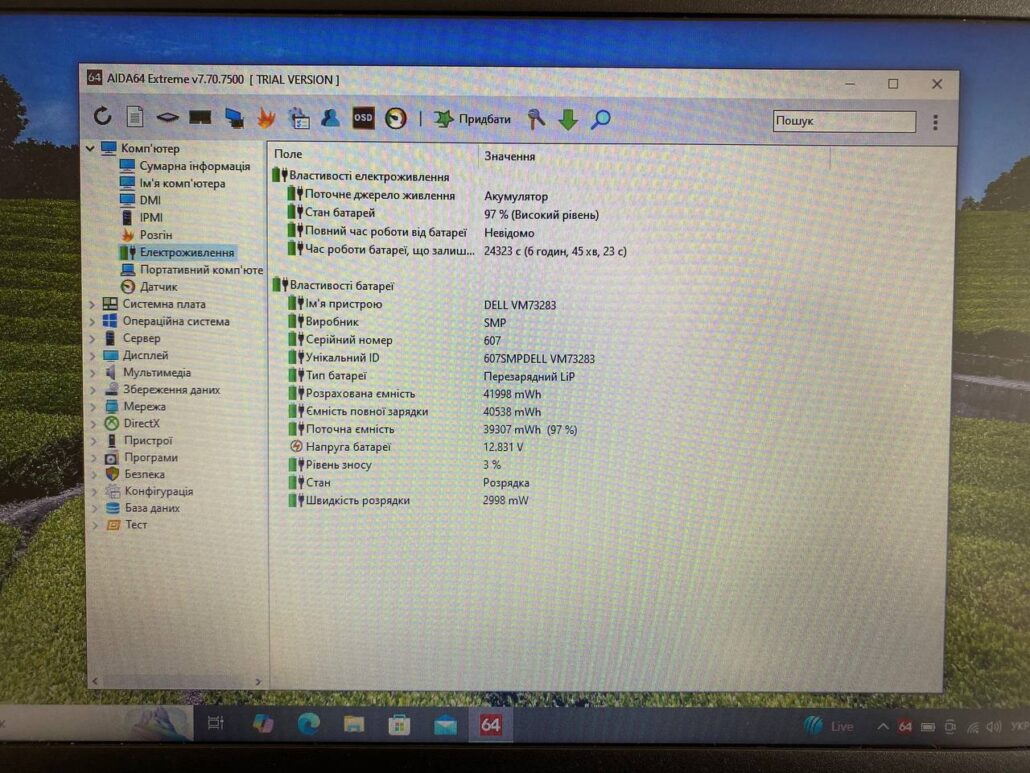Launch Microsoft Edge from the taskbar

(x=308, y=724)
